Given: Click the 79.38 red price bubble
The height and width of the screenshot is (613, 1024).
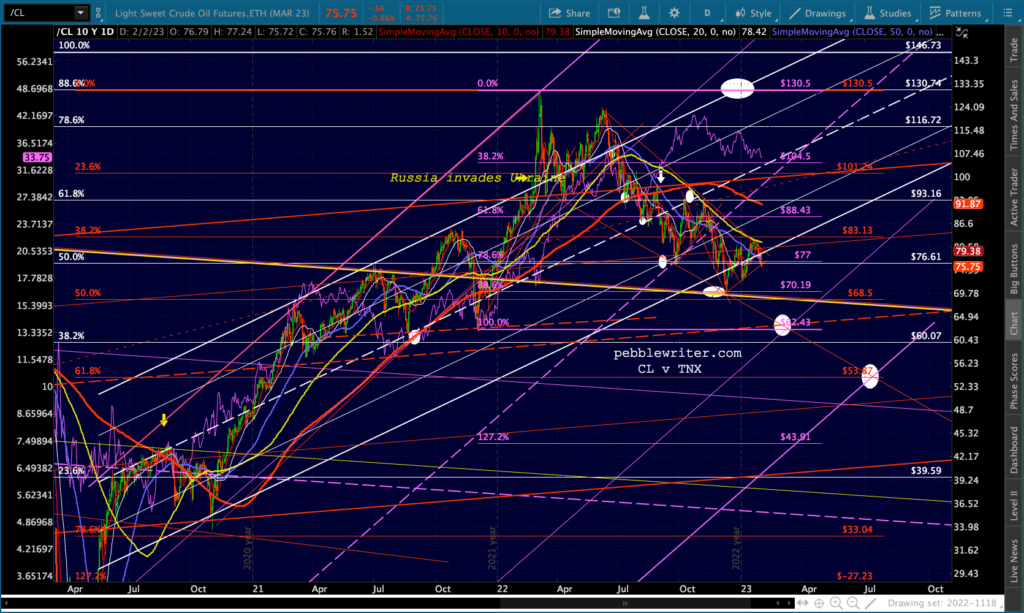Looking at the screenshot, I should [968, 251].
